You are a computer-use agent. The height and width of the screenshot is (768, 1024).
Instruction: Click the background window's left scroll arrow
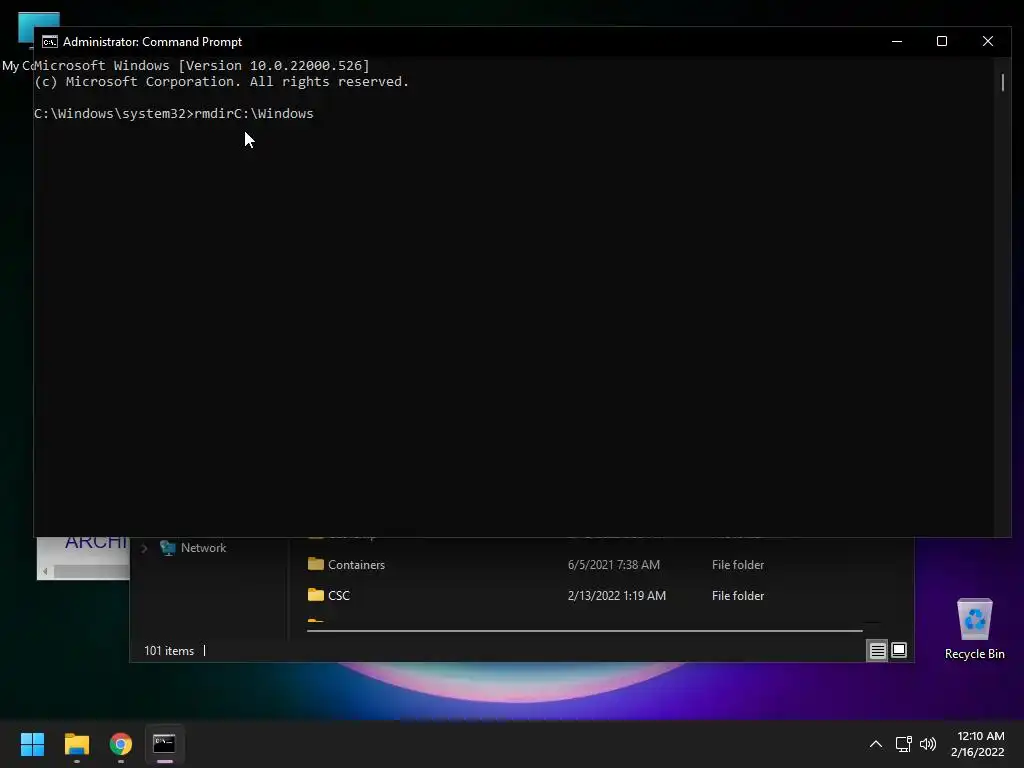[x=45, y=571]
